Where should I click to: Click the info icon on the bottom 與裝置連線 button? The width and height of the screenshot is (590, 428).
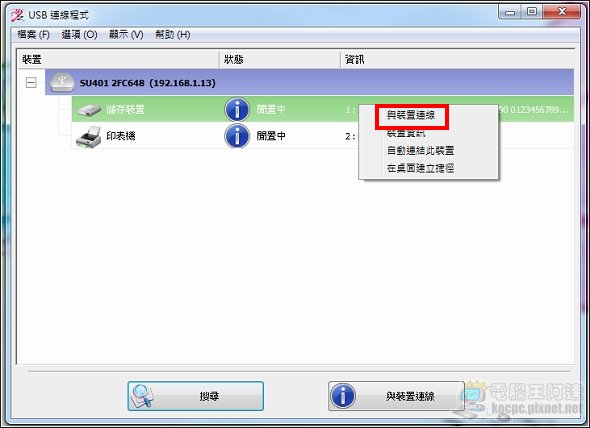click(343, 396)
